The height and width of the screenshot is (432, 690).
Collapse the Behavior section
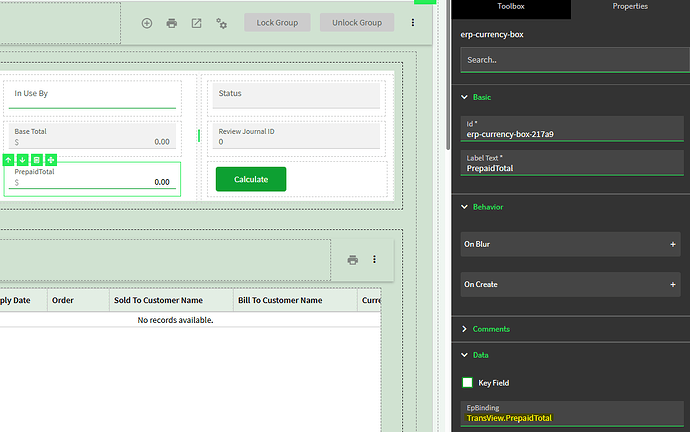tap(464, 207)
